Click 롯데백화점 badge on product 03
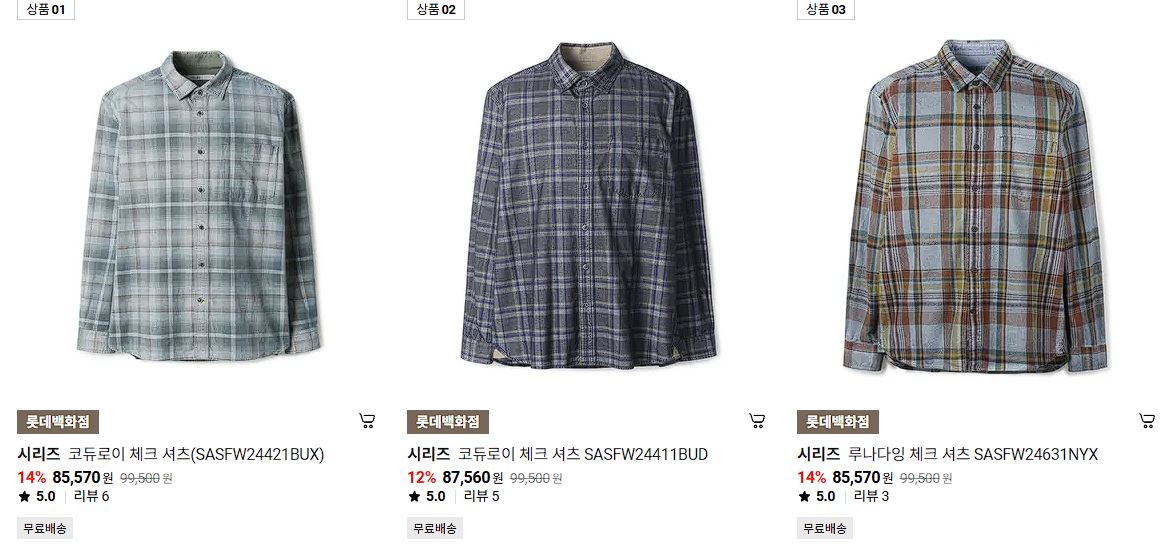The image size is (1168, 557). point(838,422)
